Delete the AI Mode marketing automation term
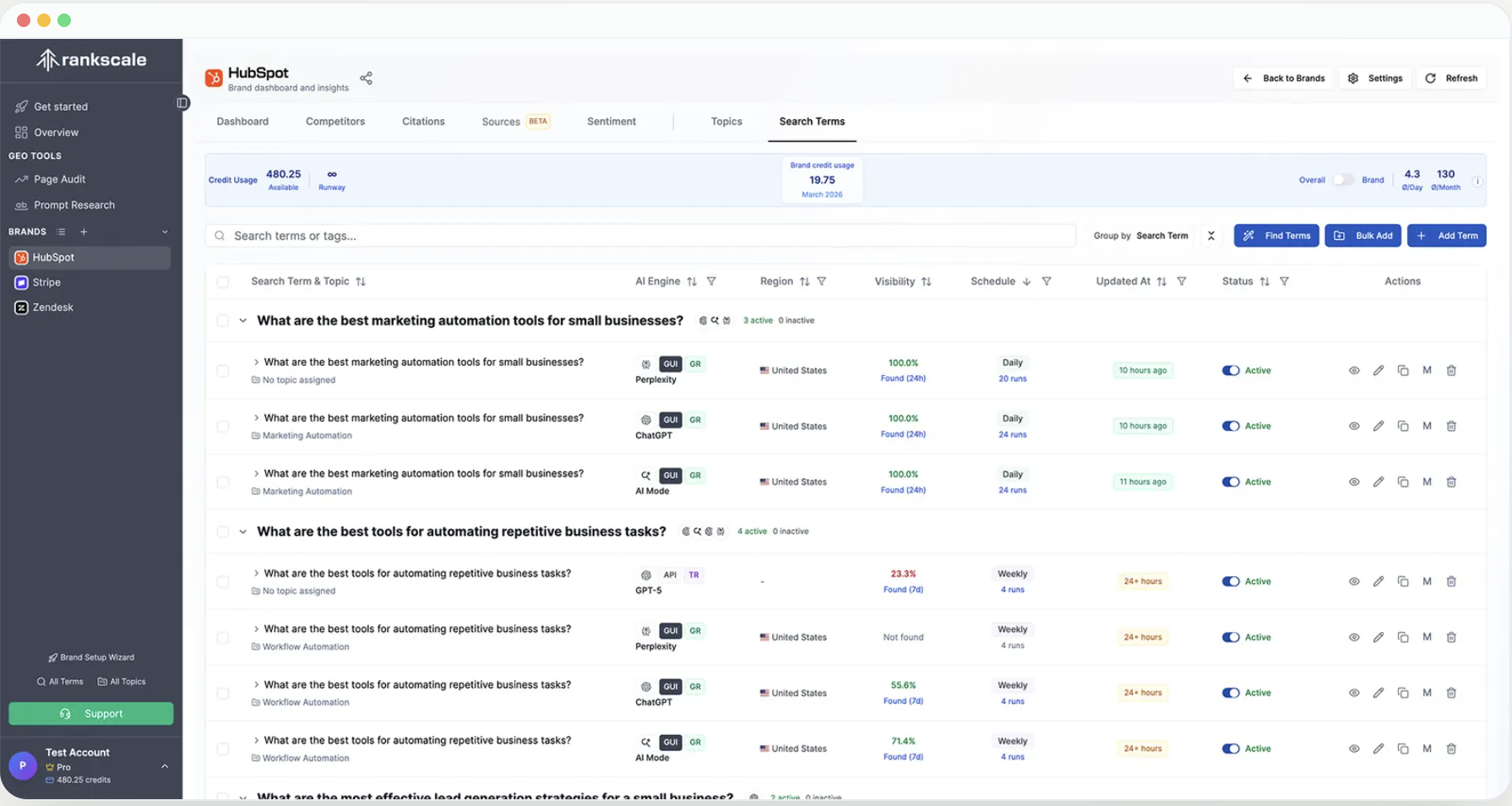The height and width of the screenshot is (806, 1512). click(x=1451, y=482)
